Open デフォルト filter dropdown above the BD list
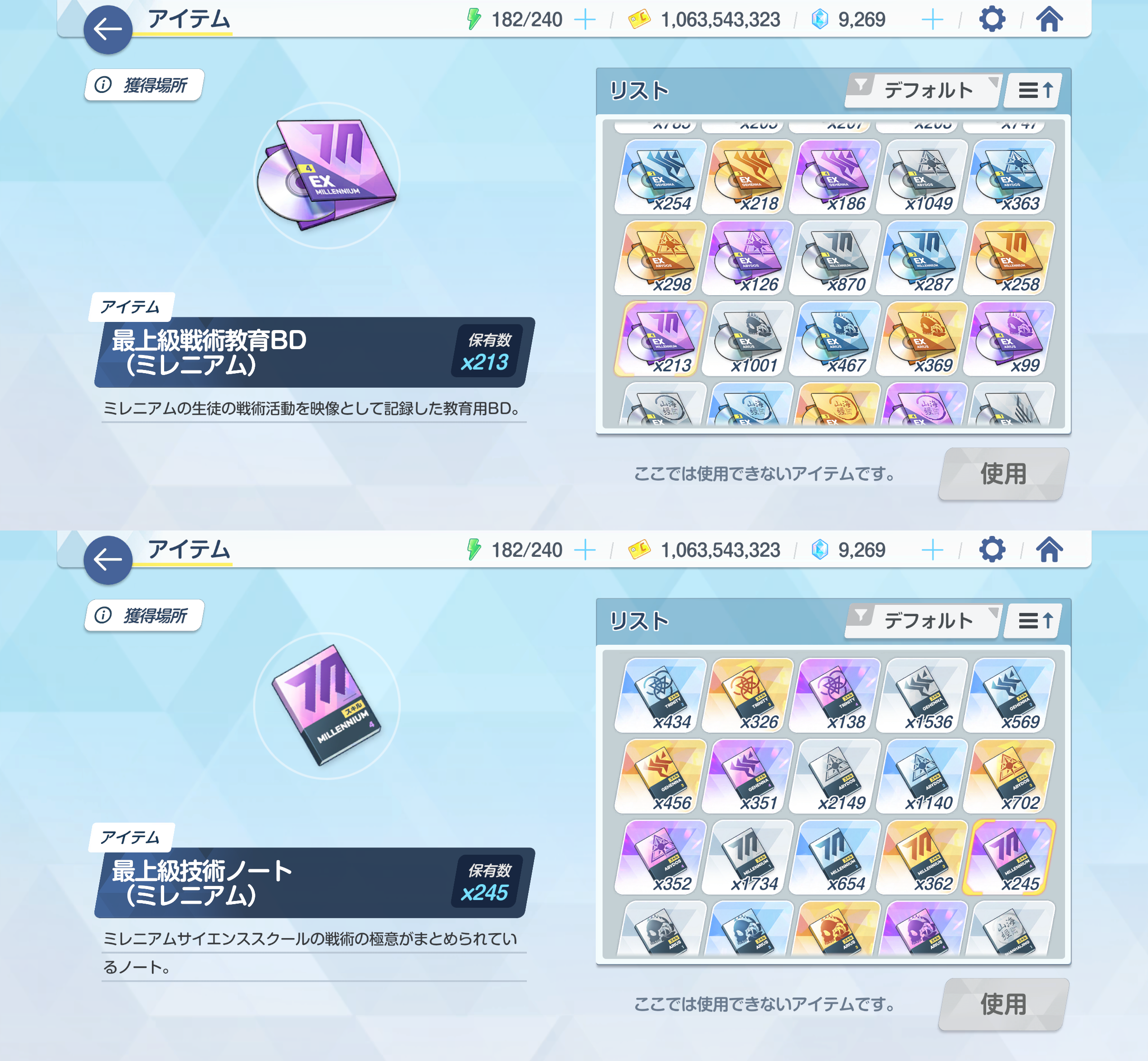Image resolution: width=1148 pixels, height=1061 pixels. [923, 90]
